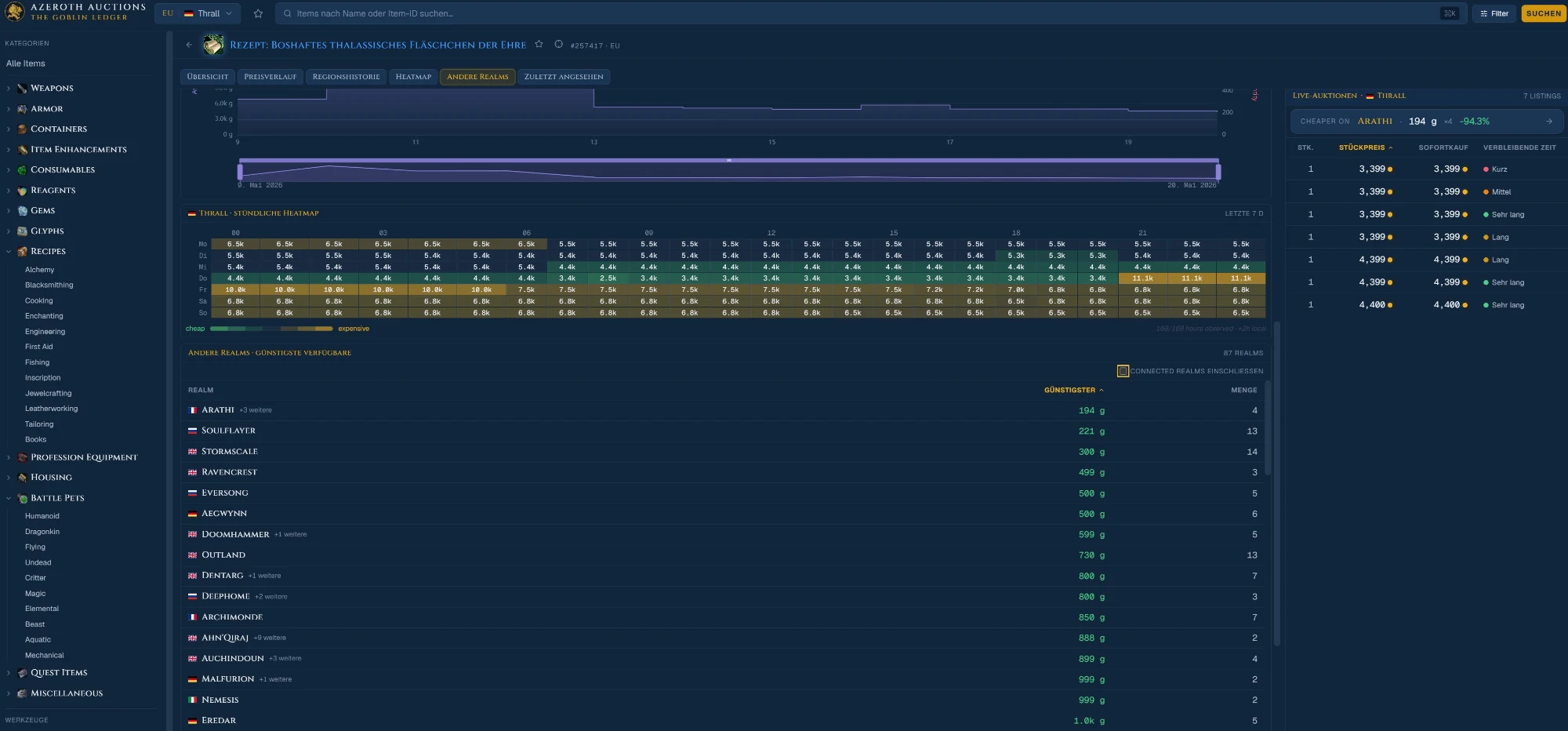
Task: Click the Gems category icon
Action: [22, 211]
